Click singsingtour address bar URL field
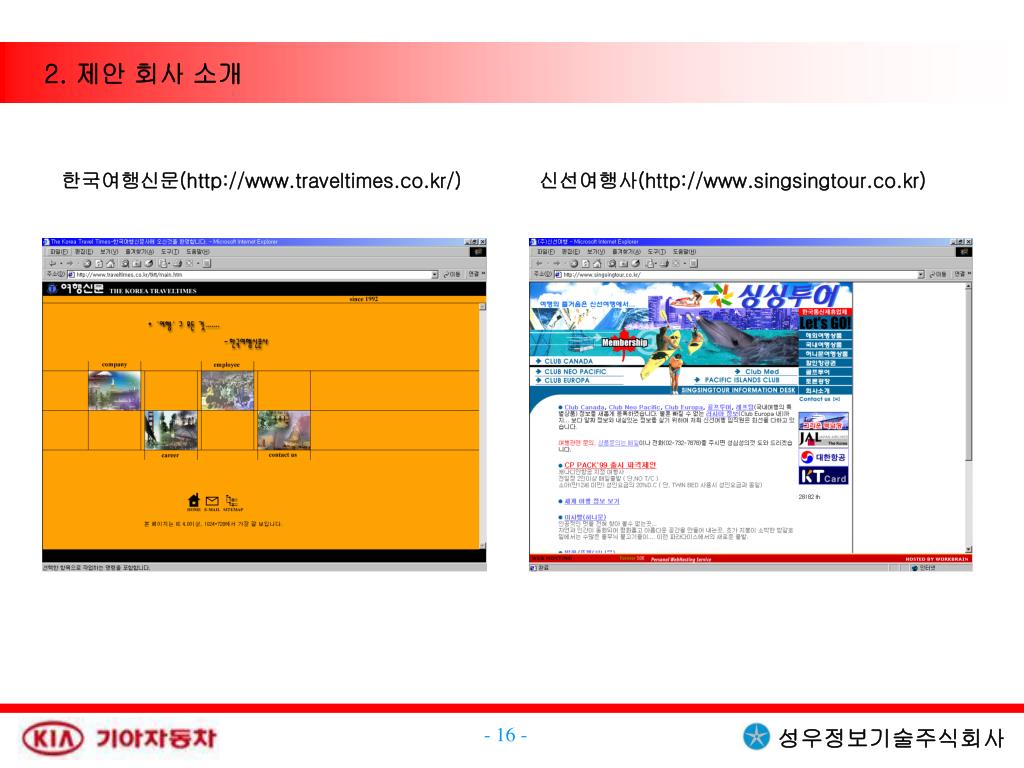The image size is (1024, 768). point(738,275)
